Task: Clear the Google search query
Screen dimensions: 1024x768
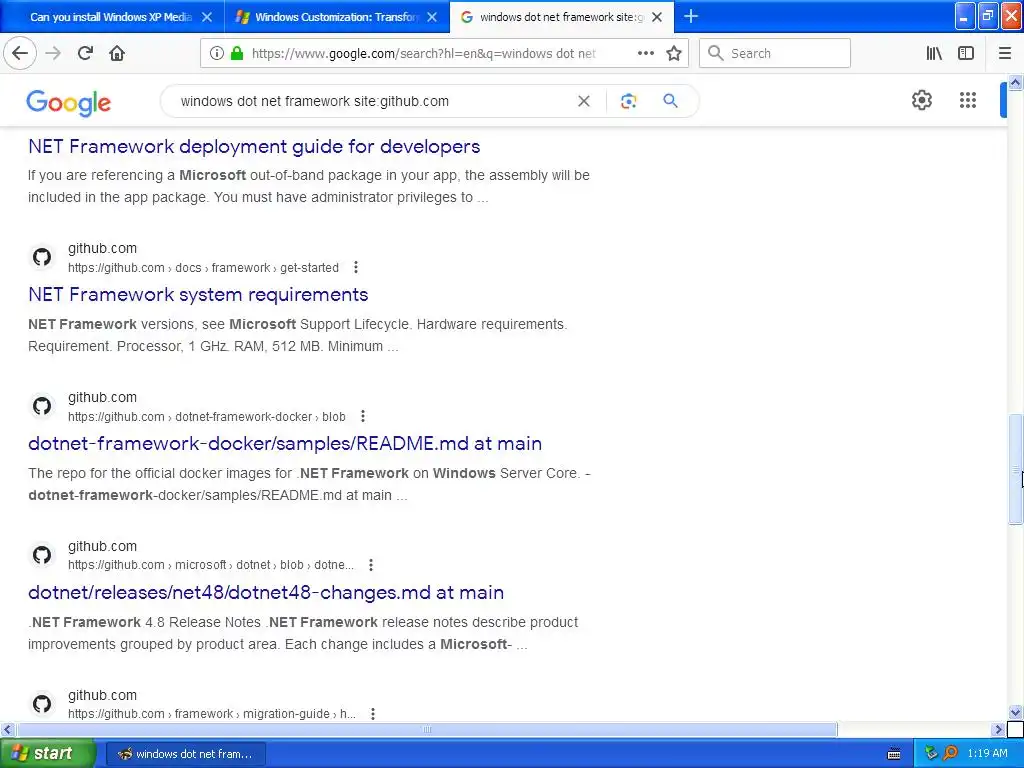Action: (x=584, y=101)
